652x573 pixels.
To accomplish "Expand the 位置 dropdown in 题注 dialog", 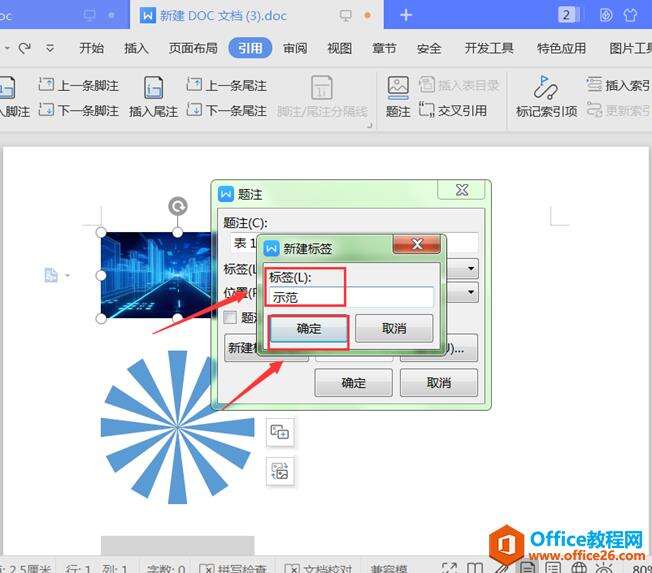I will pyautogui.click(x=471, y=292).
